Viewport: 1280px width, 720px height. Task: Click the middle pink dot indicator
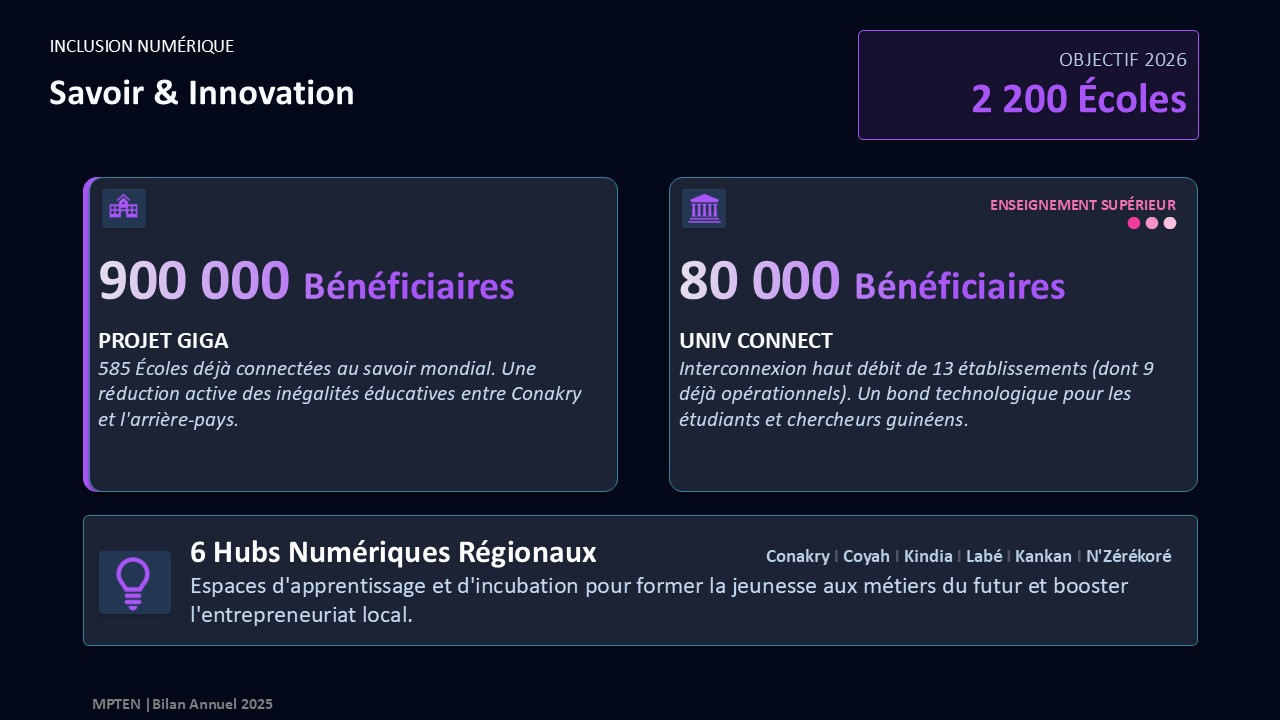point(1152,223)
